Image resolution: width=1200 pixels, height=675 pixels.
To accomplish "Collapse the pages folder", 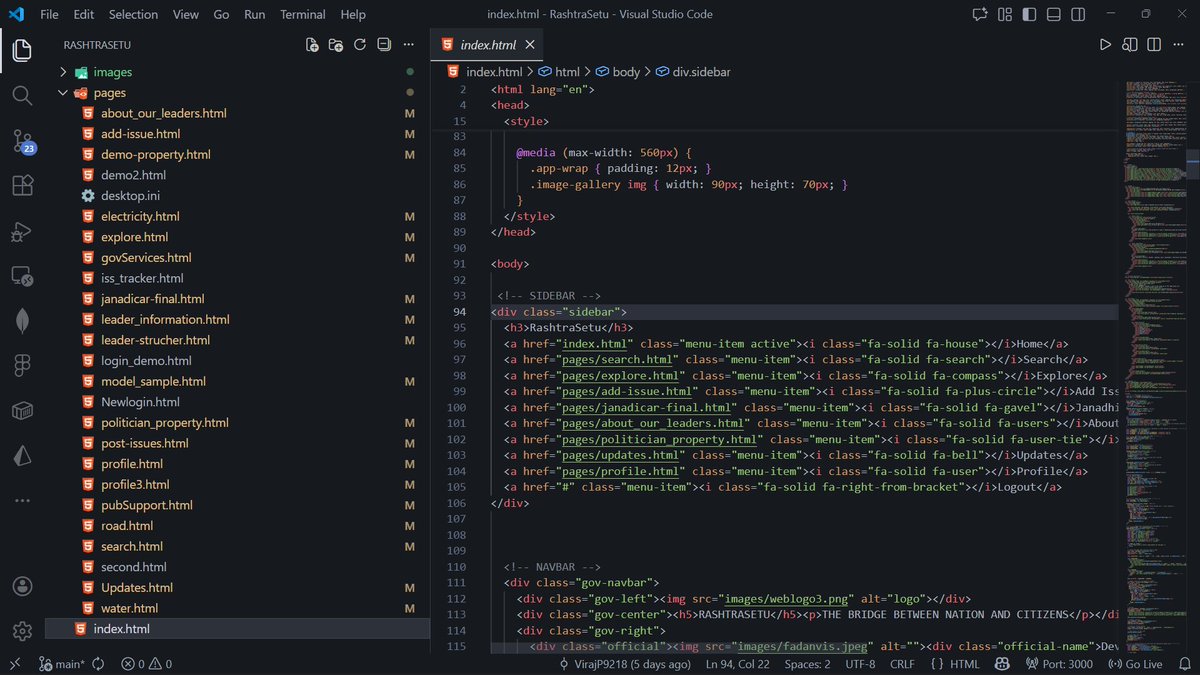I will tap(237, 93).
